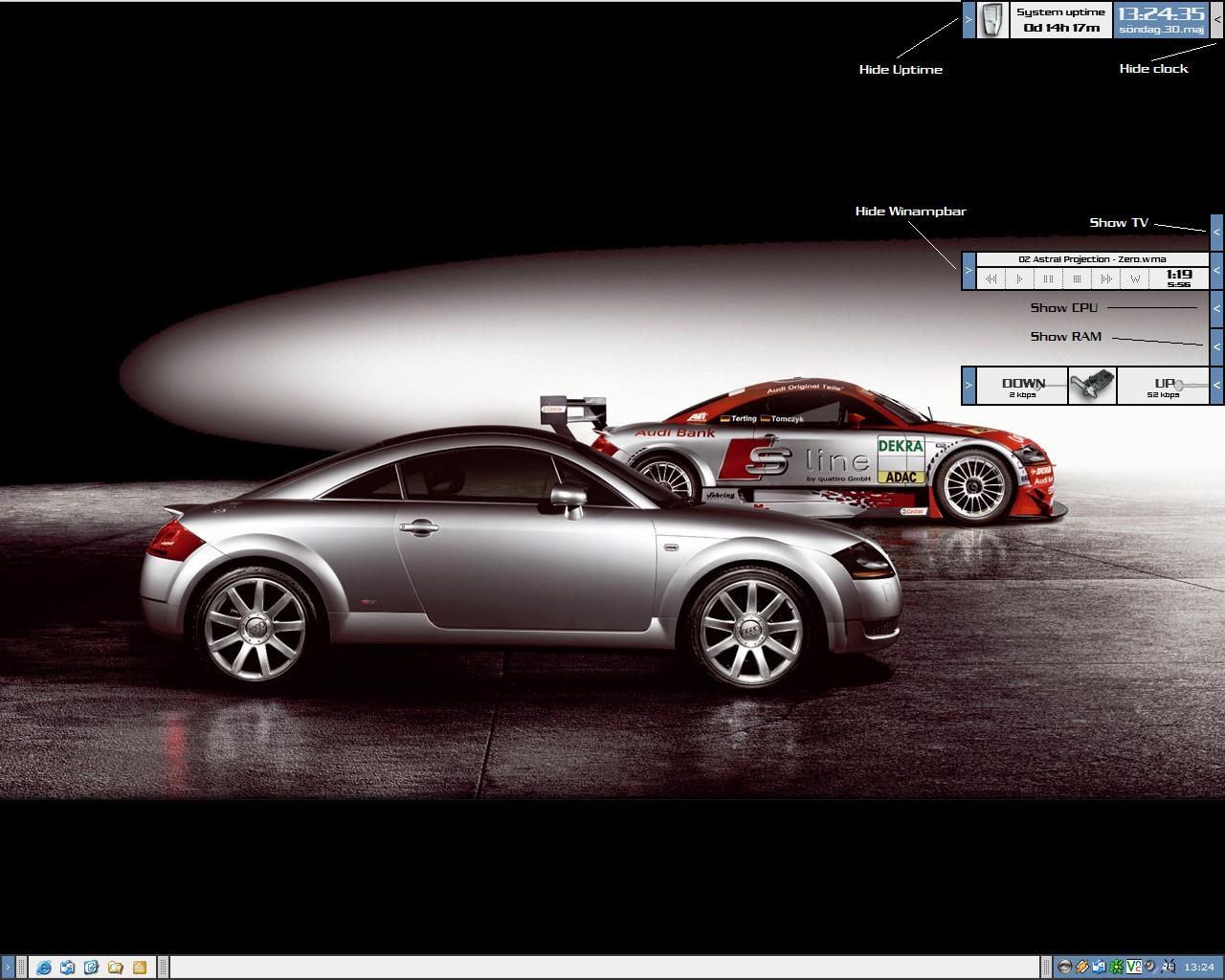The height and width of the screenshot is (980, 1225).
Task: Click the DOWN 2 kbps network meter
Action: (1022, 386)
